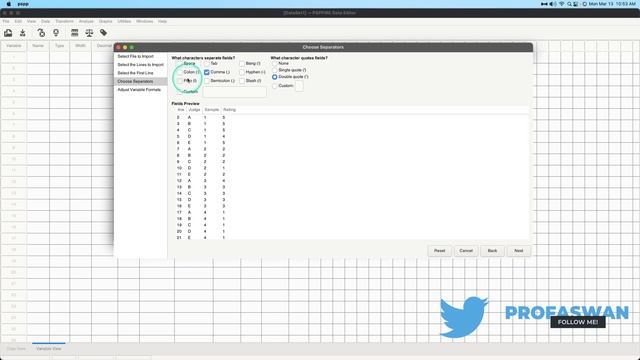Click the Variable column header in Data Editor
This screenshot has width=640, height=360.
14,46
